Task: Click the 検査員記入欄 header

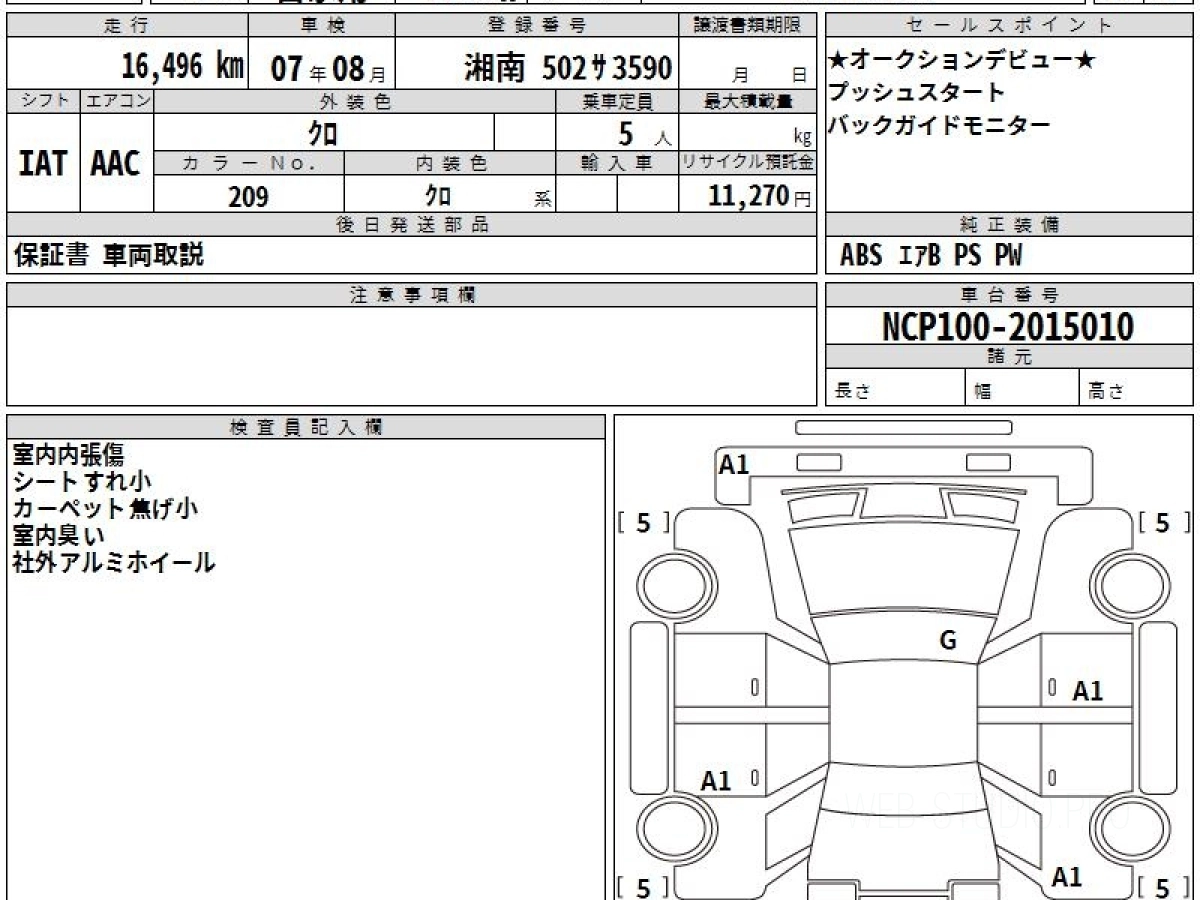Action: 306,426
